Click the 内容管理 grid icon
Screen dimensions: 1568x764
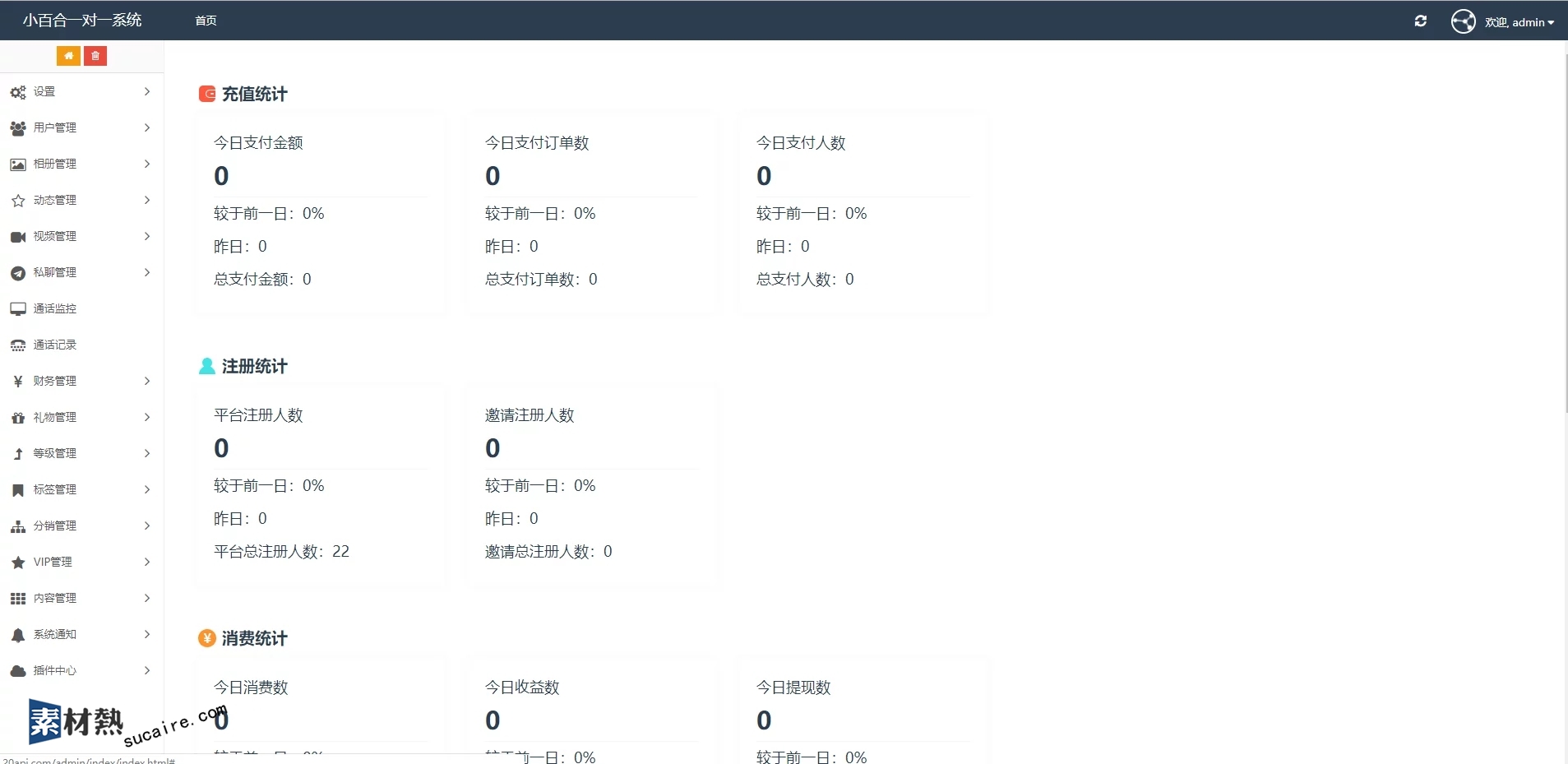[x=18, y=599]
